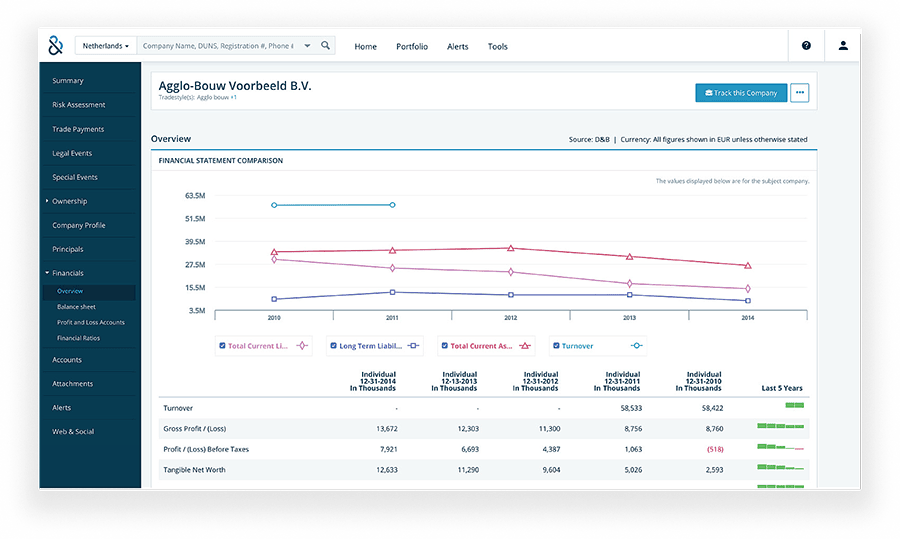Click the Long Term Liabilities square marker
The width and height of the screenshot is (900, 539).
tap(413, 346)
